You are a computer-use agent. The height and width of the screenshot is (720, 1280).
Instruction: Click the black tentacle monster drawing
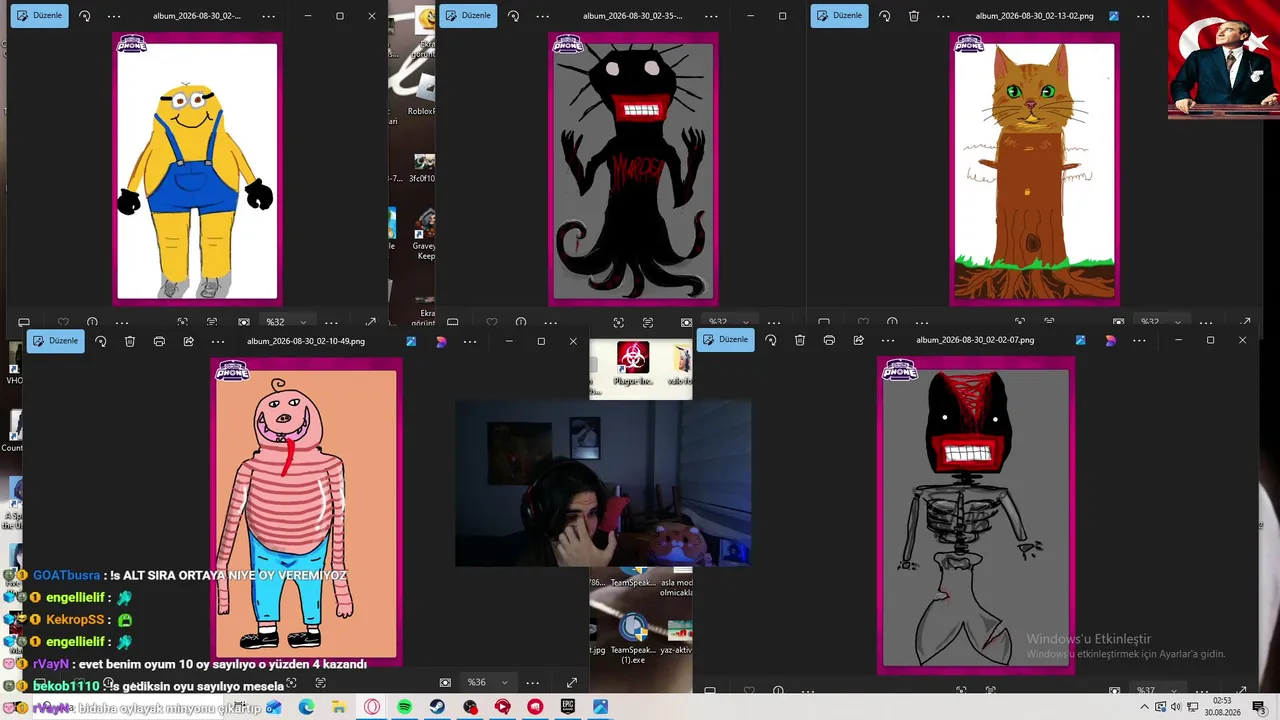(633, 170)
